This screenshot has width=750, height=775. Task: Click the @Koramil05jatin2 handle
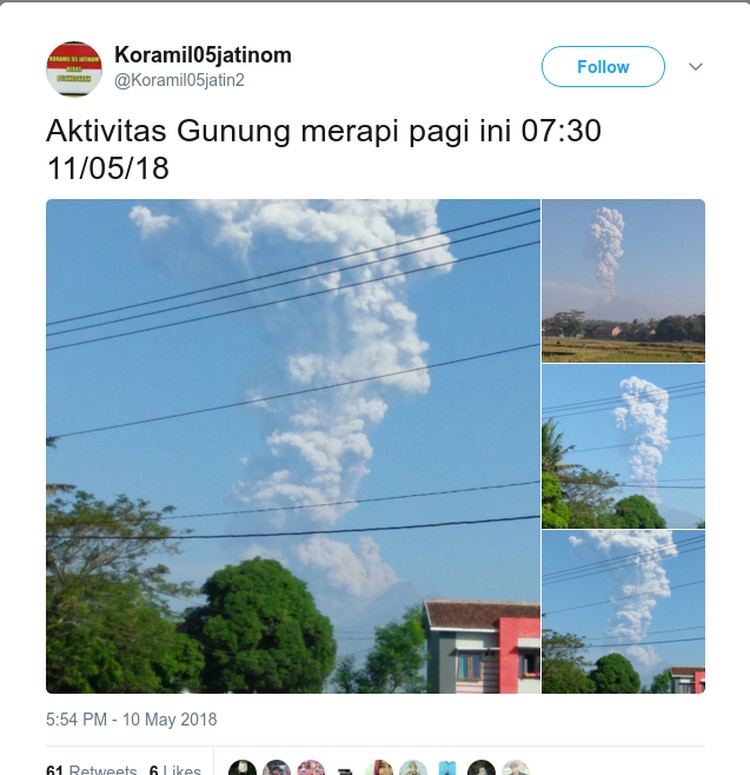coord(179,80)
